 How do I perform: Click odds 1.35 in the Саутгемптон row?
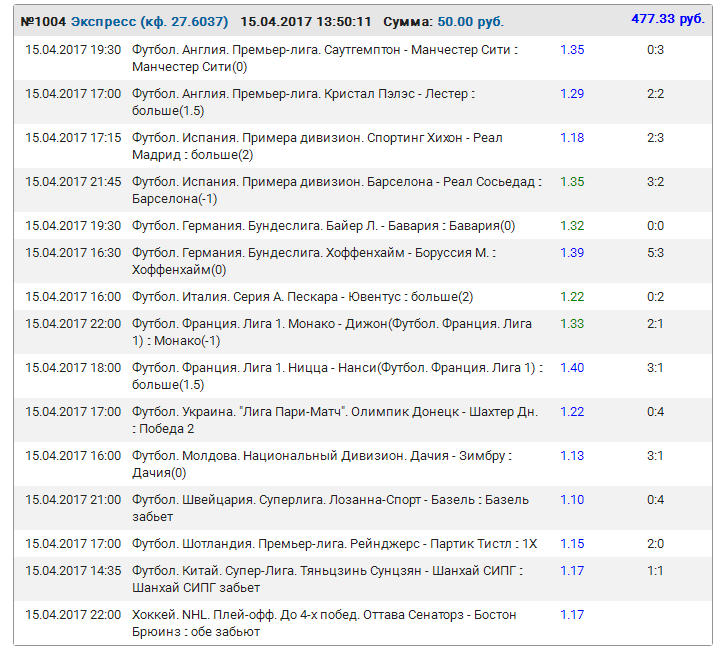[x=572, y=50]
